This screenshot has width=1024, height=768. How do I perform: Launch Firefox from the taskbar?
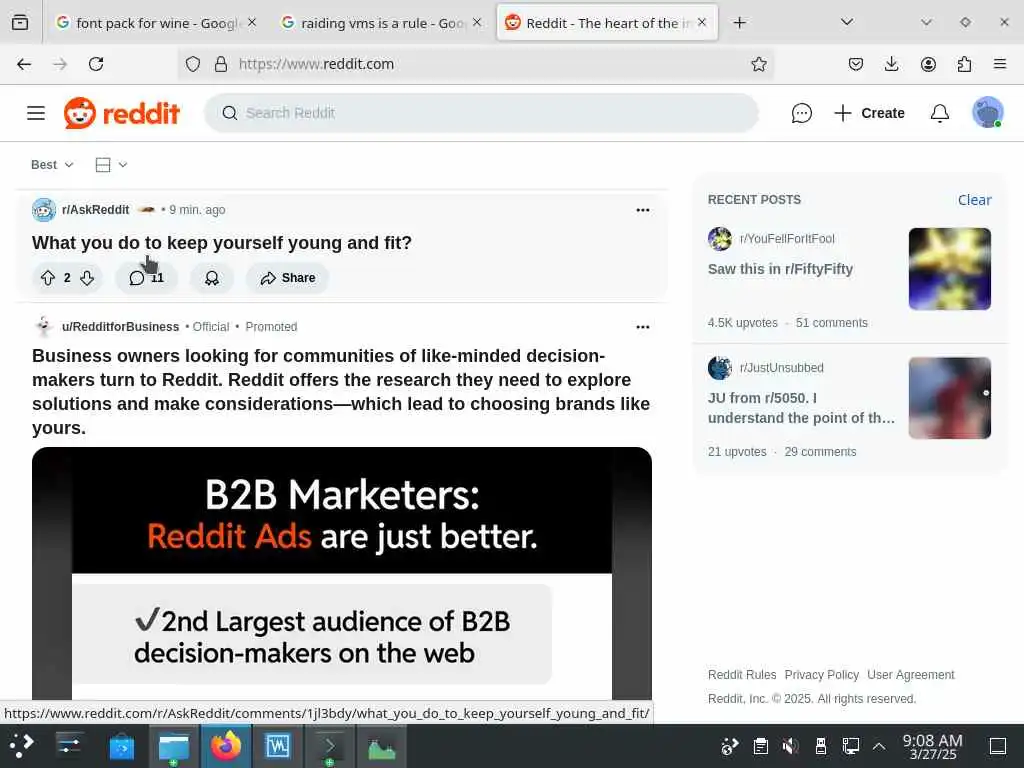226,746
